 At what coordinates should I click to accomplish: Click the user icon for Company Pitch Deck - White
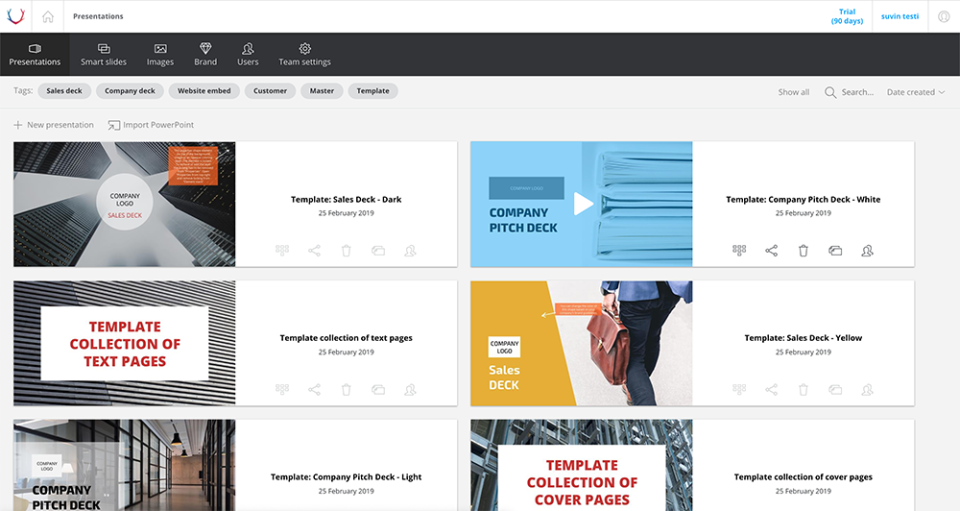coord(868,250)
